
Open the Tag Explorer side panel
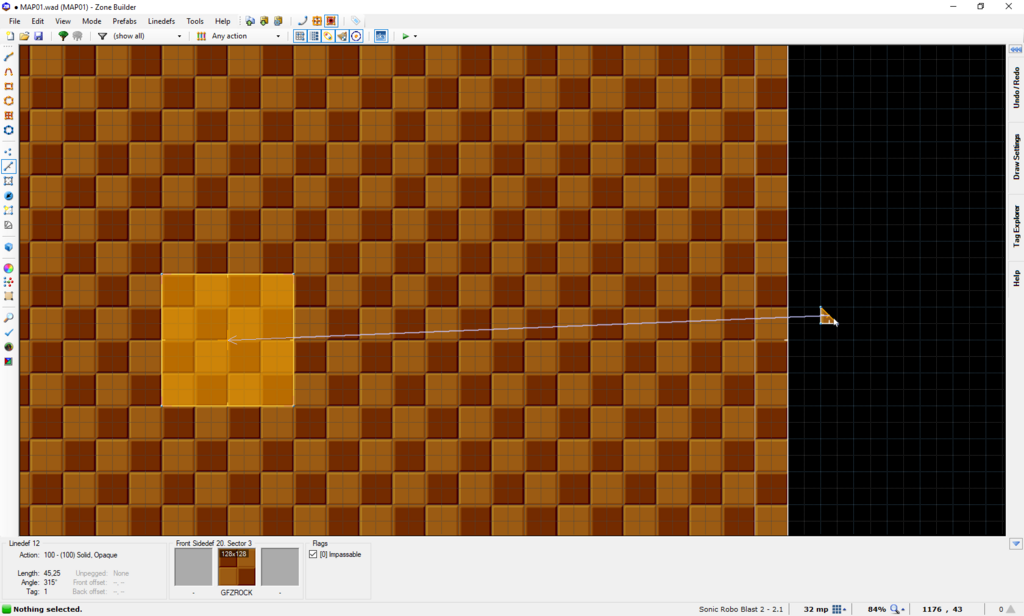tap(1016, 226)
